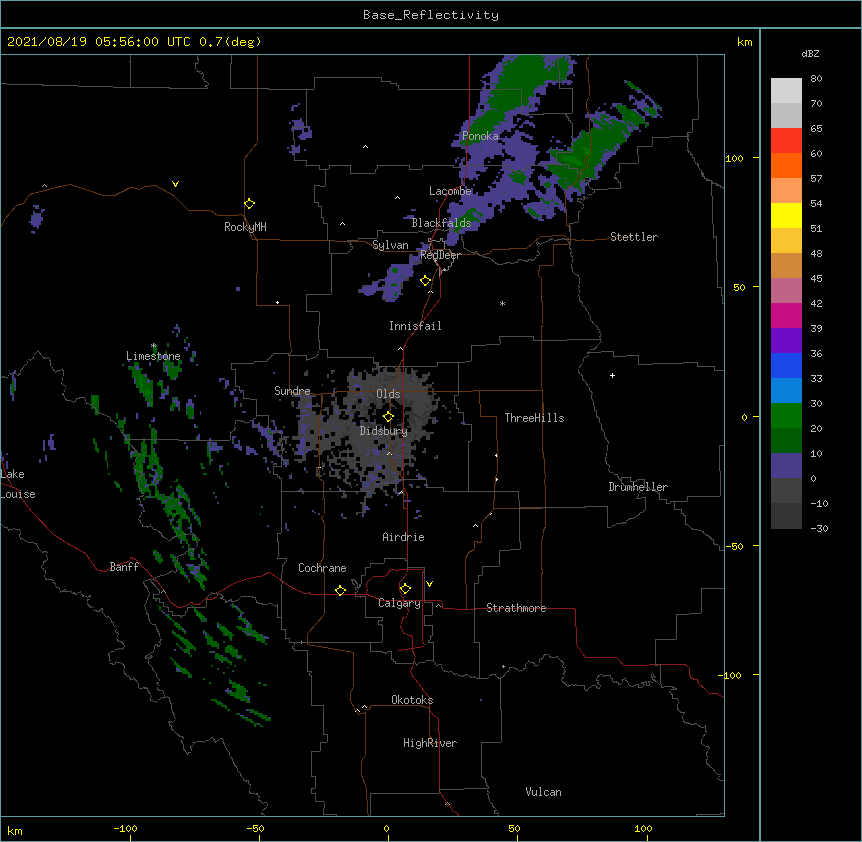Click the Blackfalds label
This screenshot has height=842, width=862.
point(441,223)
